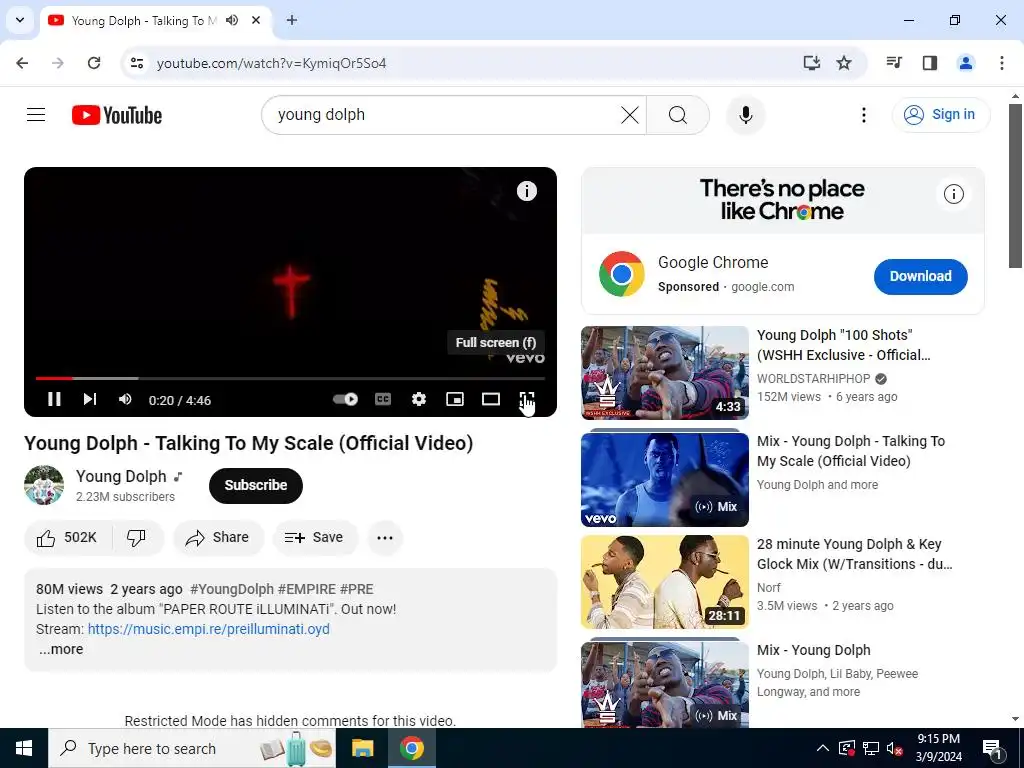Open the video info card icon

(x=526, y=191)
